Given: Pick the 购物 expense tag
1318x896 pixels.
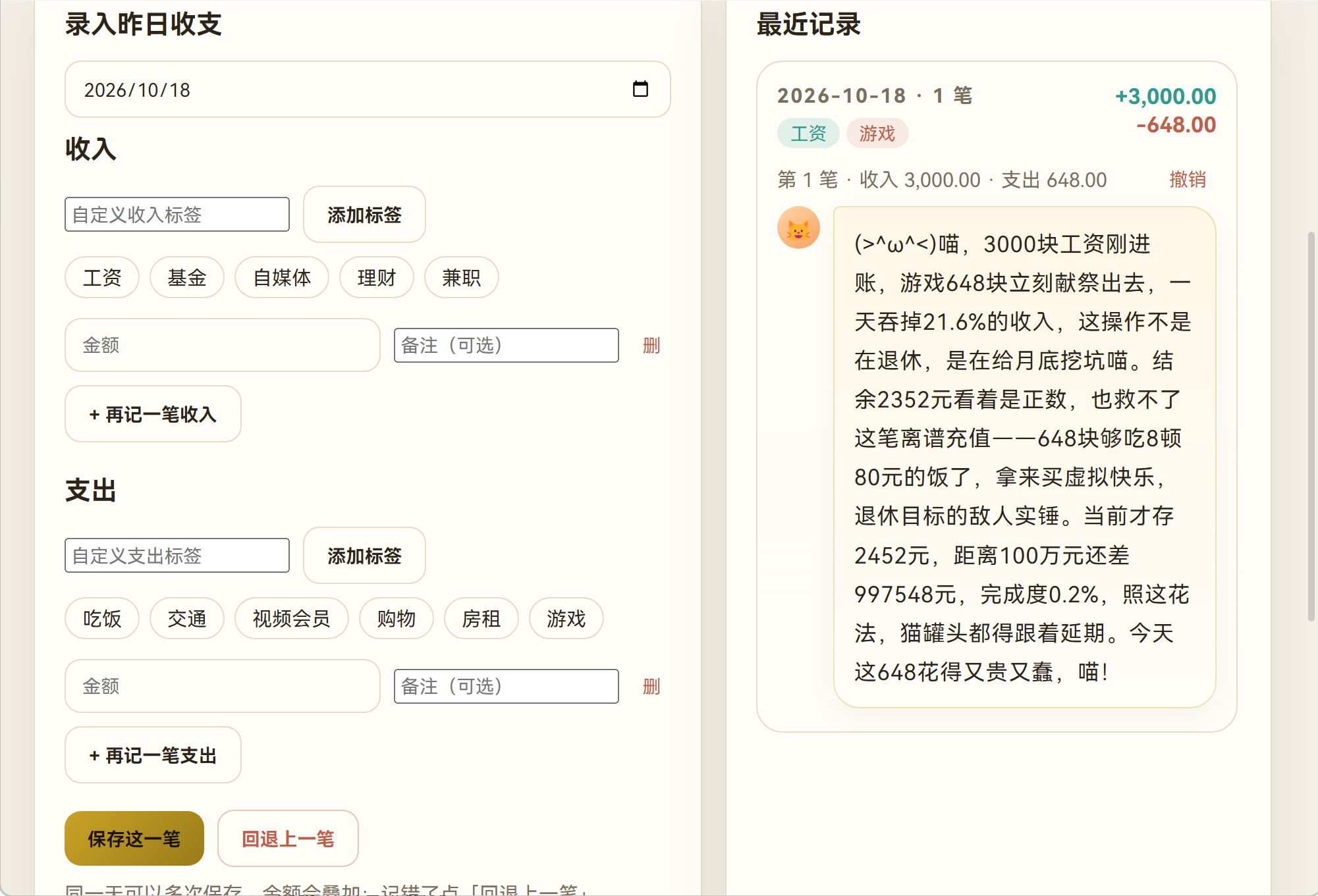Looking at the screenshot, I should tap(397, 618).
